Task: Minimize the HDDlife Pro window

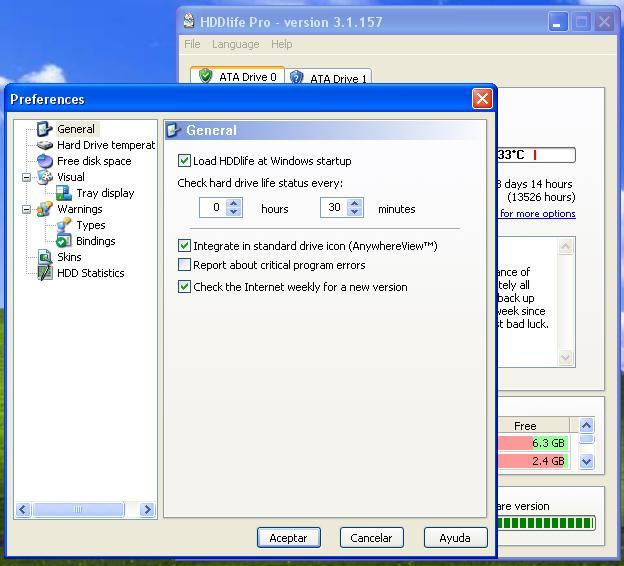Action: tap(558, 21)
